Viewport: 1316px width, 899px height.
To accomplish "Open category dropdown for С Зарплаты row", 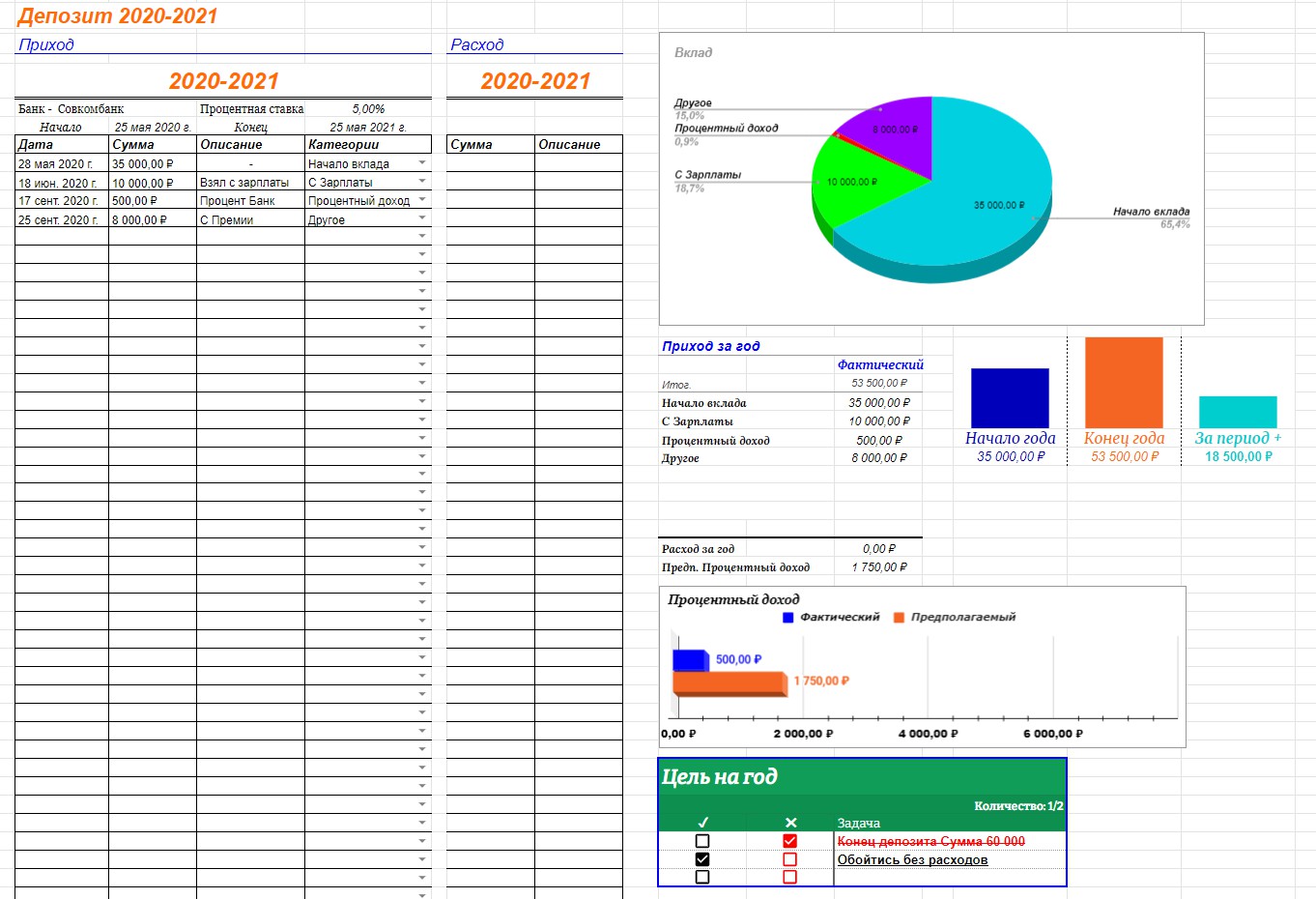I will [x=422, y=181].
